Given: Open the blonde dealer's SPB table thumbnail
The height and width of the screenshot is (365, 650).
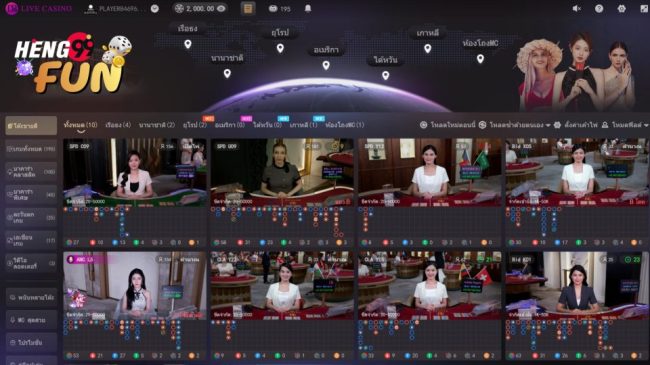Looking at the screenshot, I should click(282, 173).
